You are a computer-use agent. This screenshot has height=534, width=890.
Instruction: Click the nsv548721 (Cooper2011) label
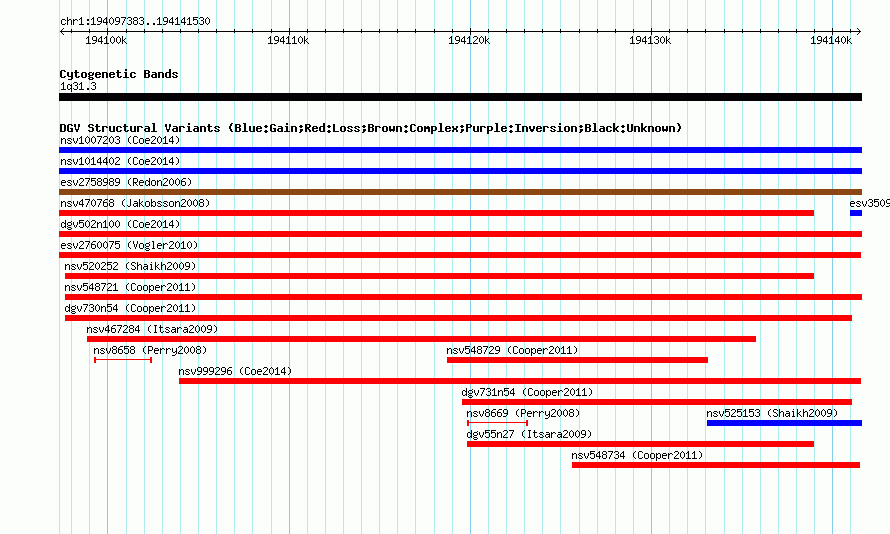point(130,287)
